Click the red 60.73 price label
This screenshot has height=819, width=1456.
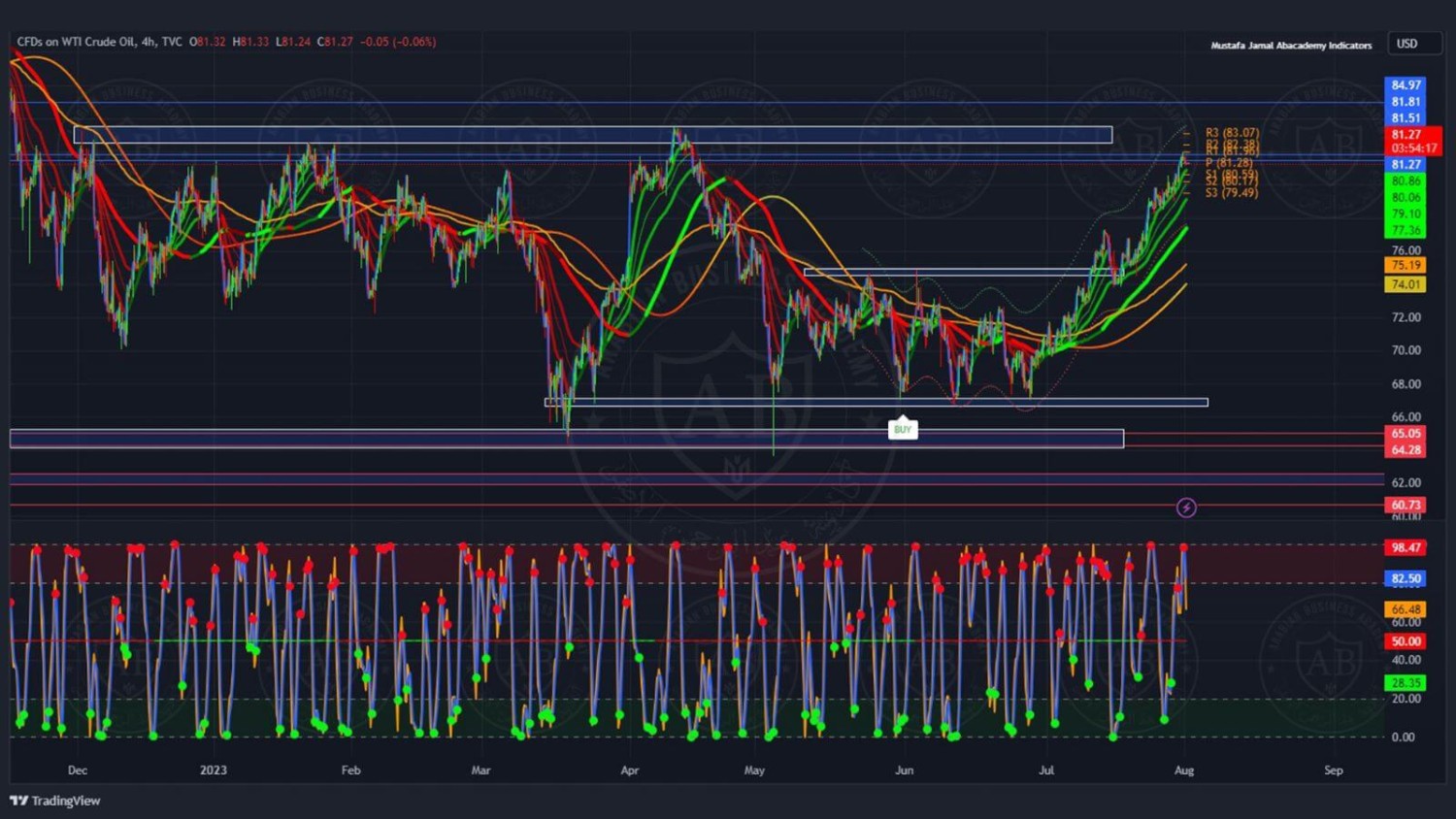pos(1406,505)
